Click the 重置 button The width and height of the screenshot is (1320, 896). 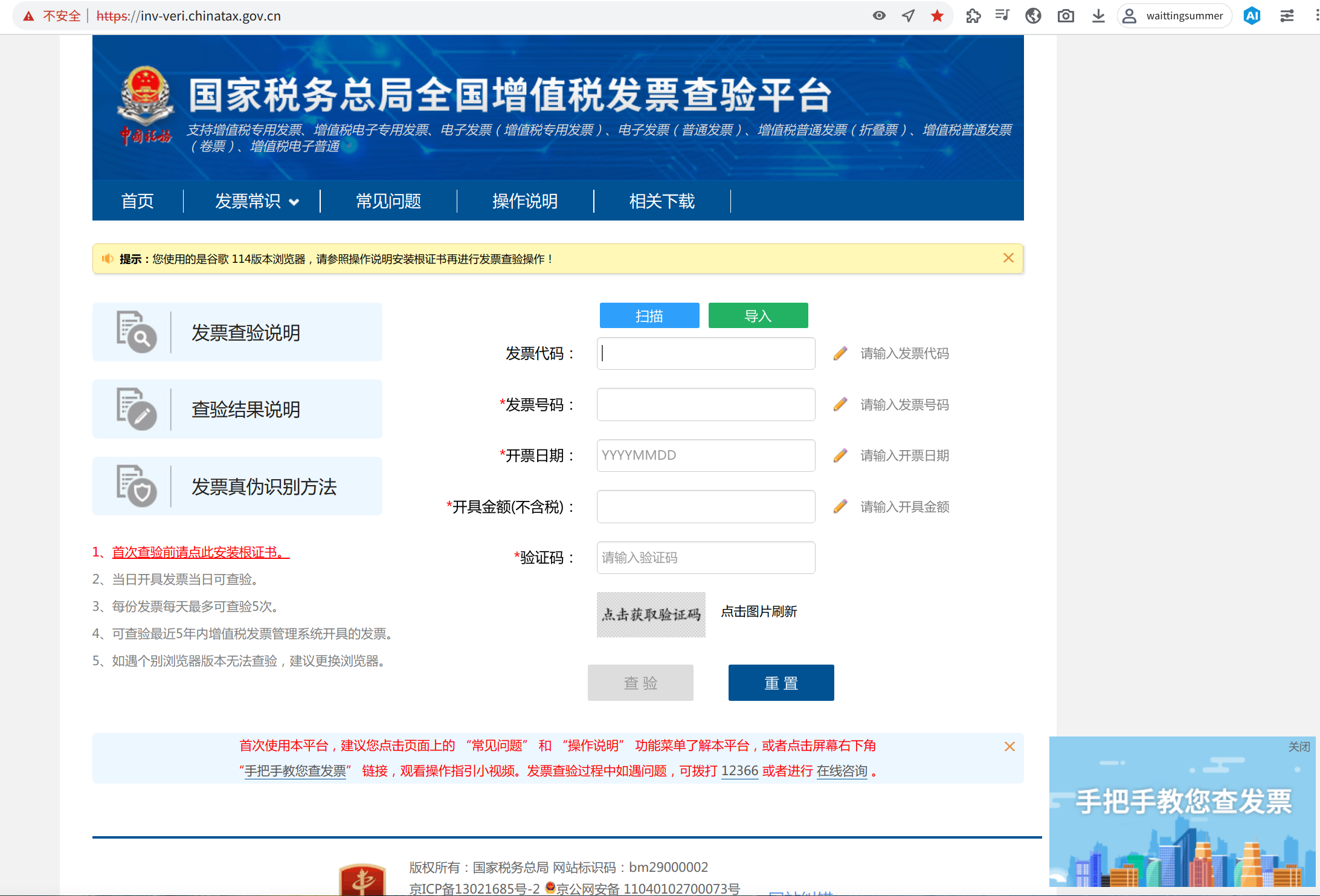click(781, 683)
